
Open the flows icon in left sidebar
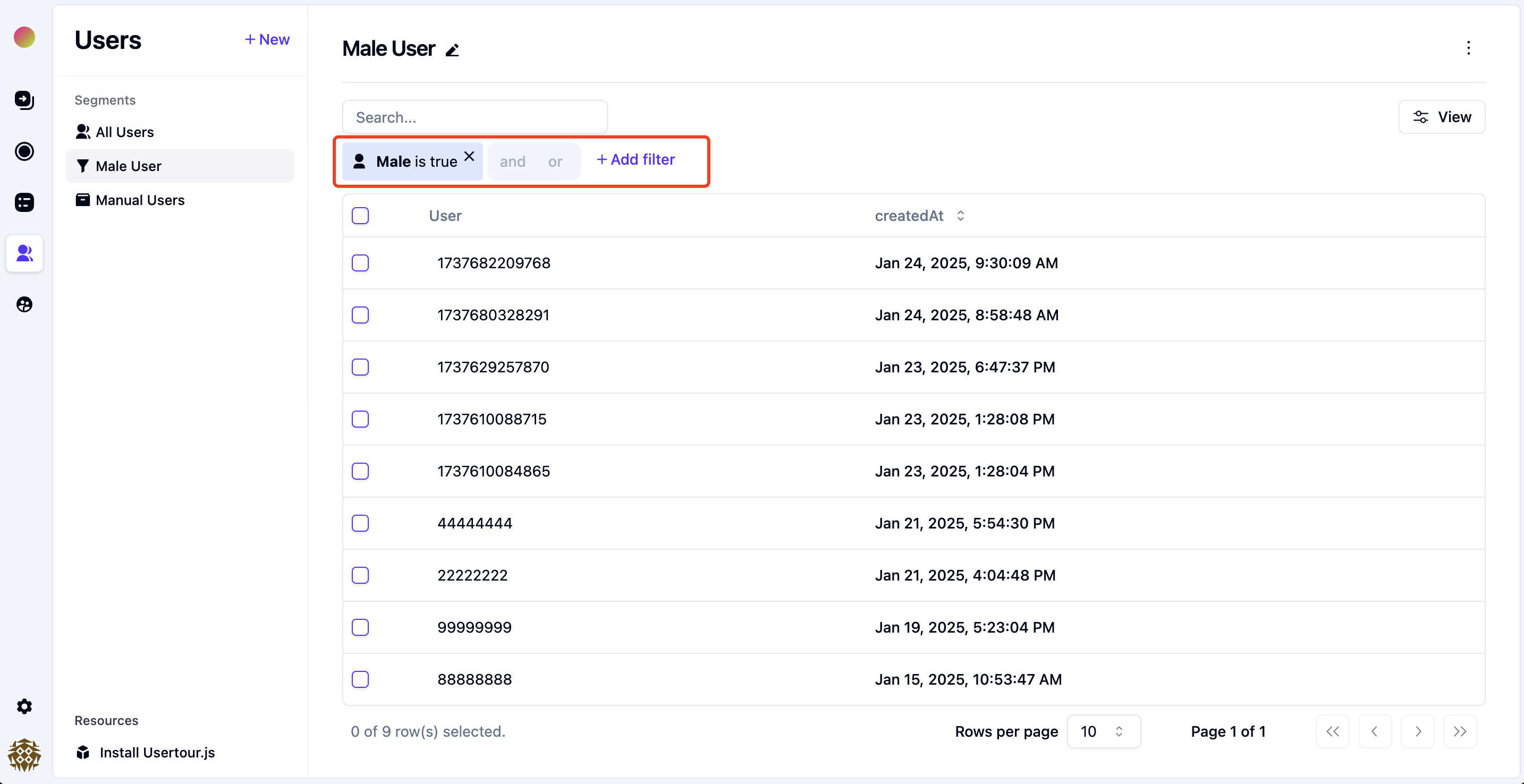tap(24, 100)
